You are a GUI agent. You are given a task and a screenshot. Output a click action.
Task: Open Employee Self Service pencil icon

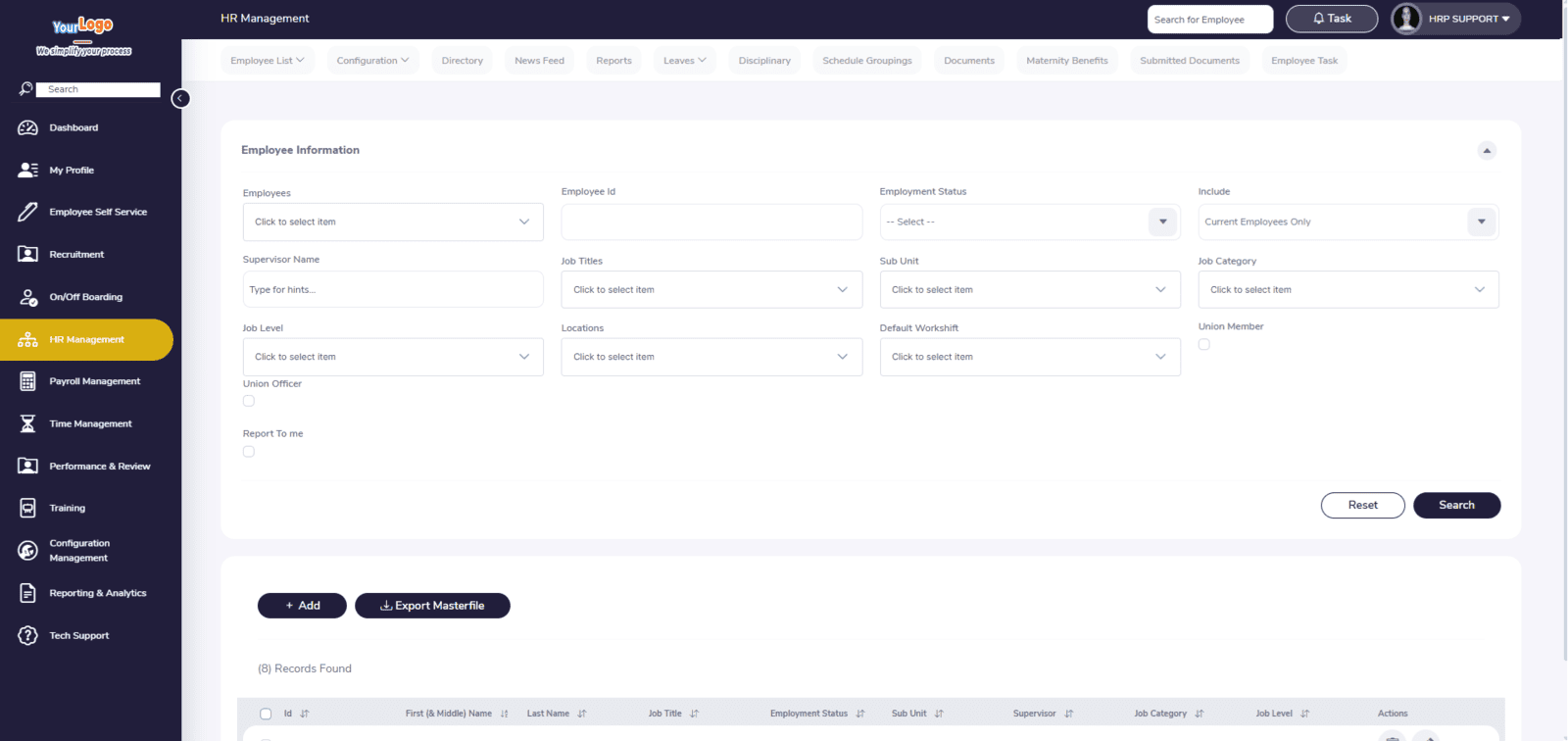tap(27, 212)
